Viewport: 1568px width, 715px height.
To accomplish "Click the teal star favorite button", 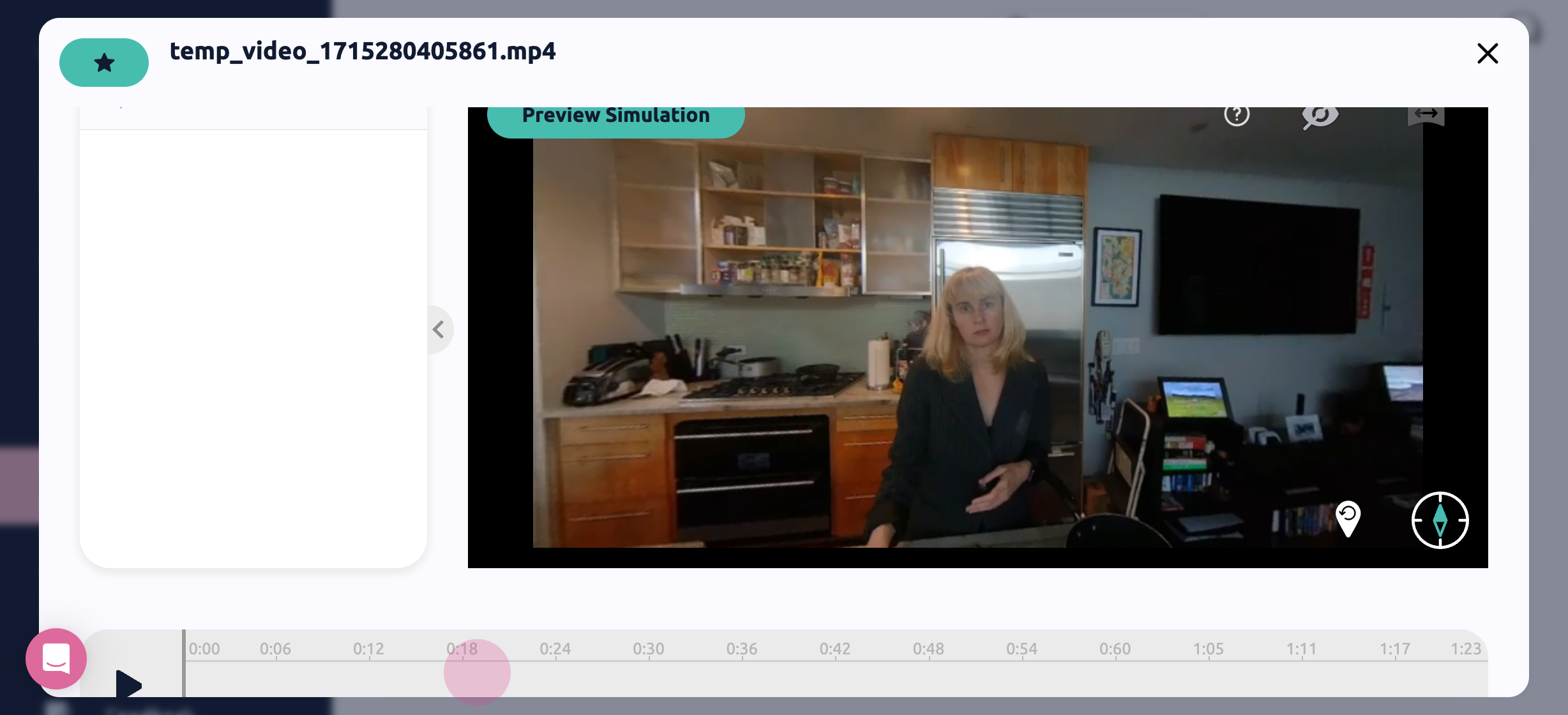I will click(x=104, y=63).
